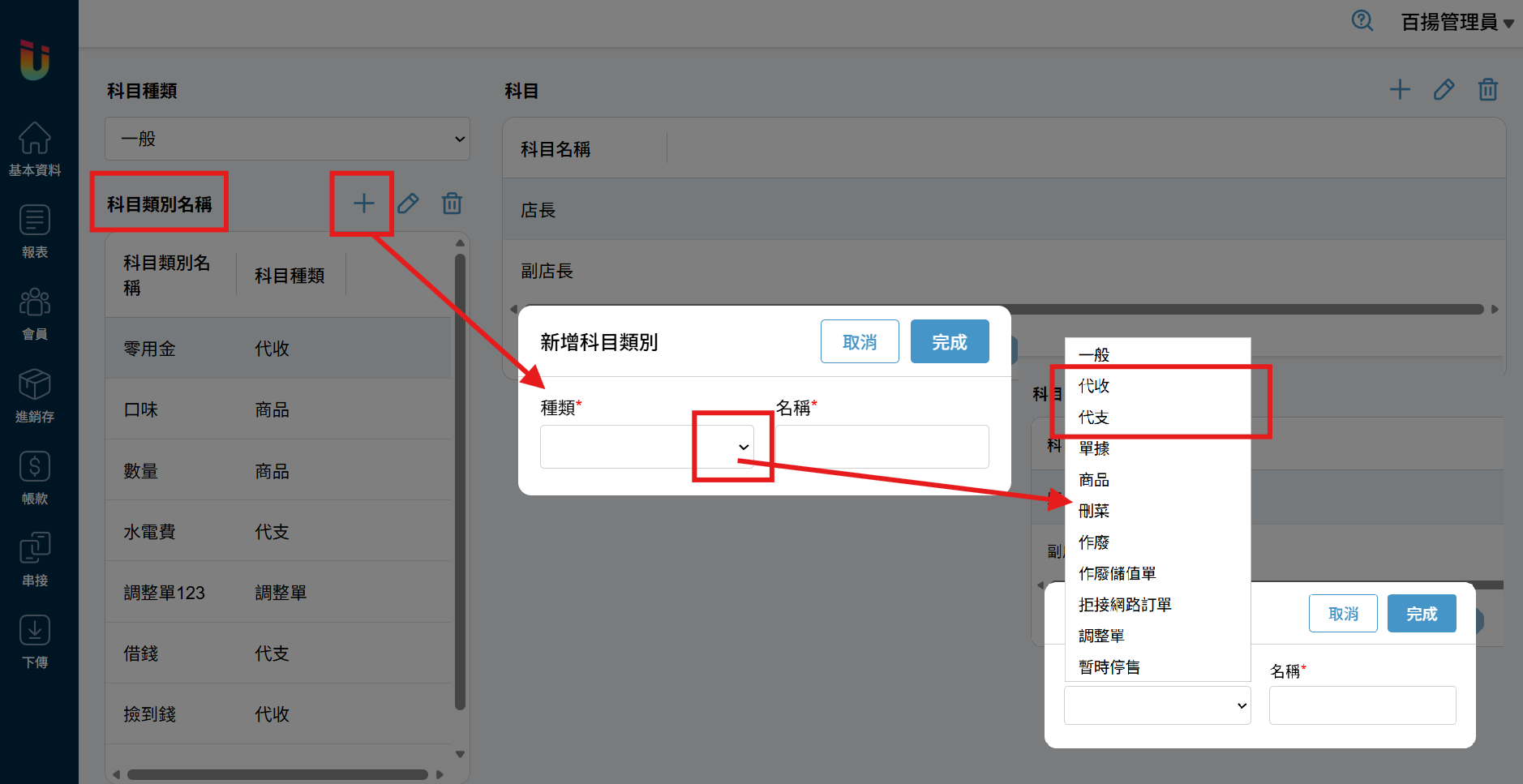Expand the 科目種類 dropdown showing 一般
The image size is (1523, 784).
pos(287,139)
